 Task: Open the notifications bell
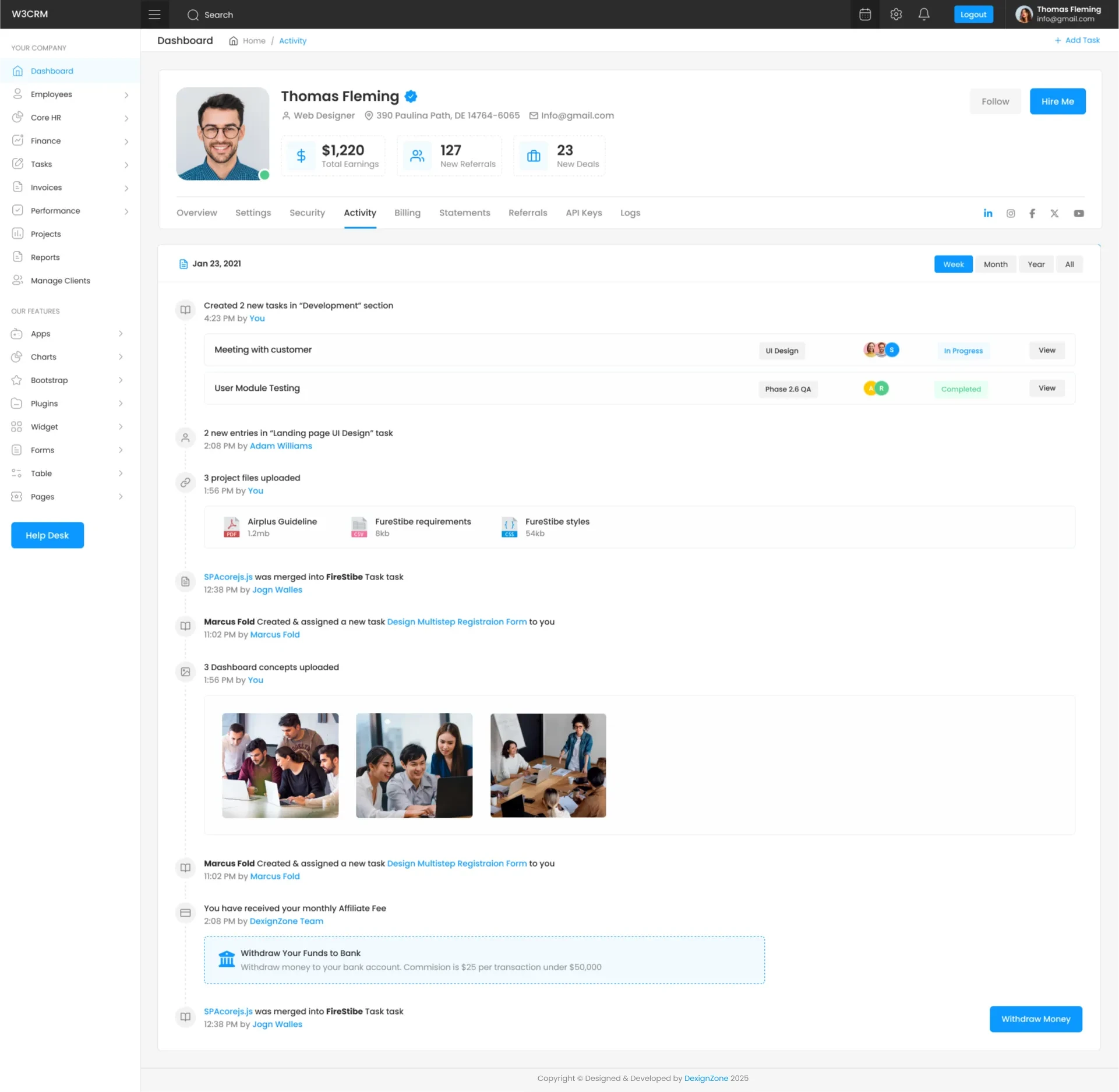click(x=924, y=15)
